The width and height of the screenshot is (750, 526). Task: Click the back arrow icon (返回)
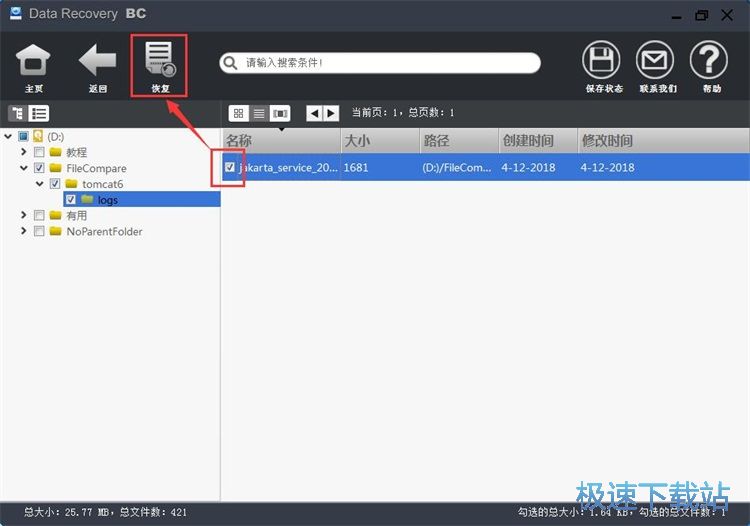coord(97,60)
